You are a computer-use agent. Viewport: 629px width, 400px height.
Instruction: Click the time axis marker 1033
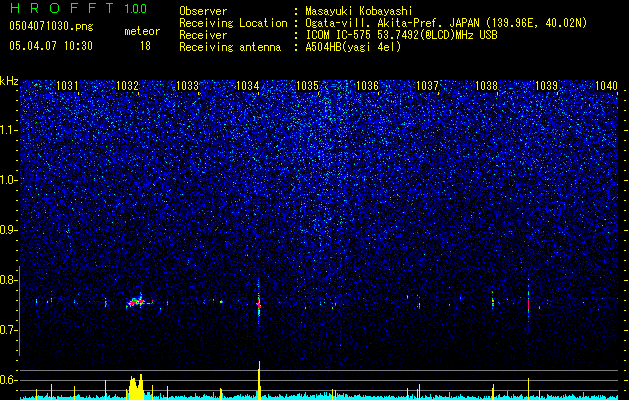(187, 85)
